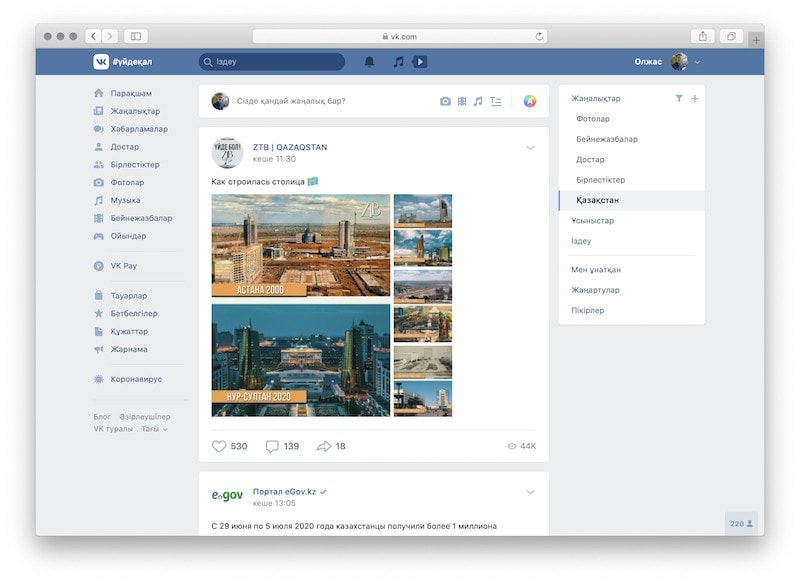Viewport: 800px width, 583px height.
Task: Select Қазақстан in the news filter list
Action: tap(597, 200)
